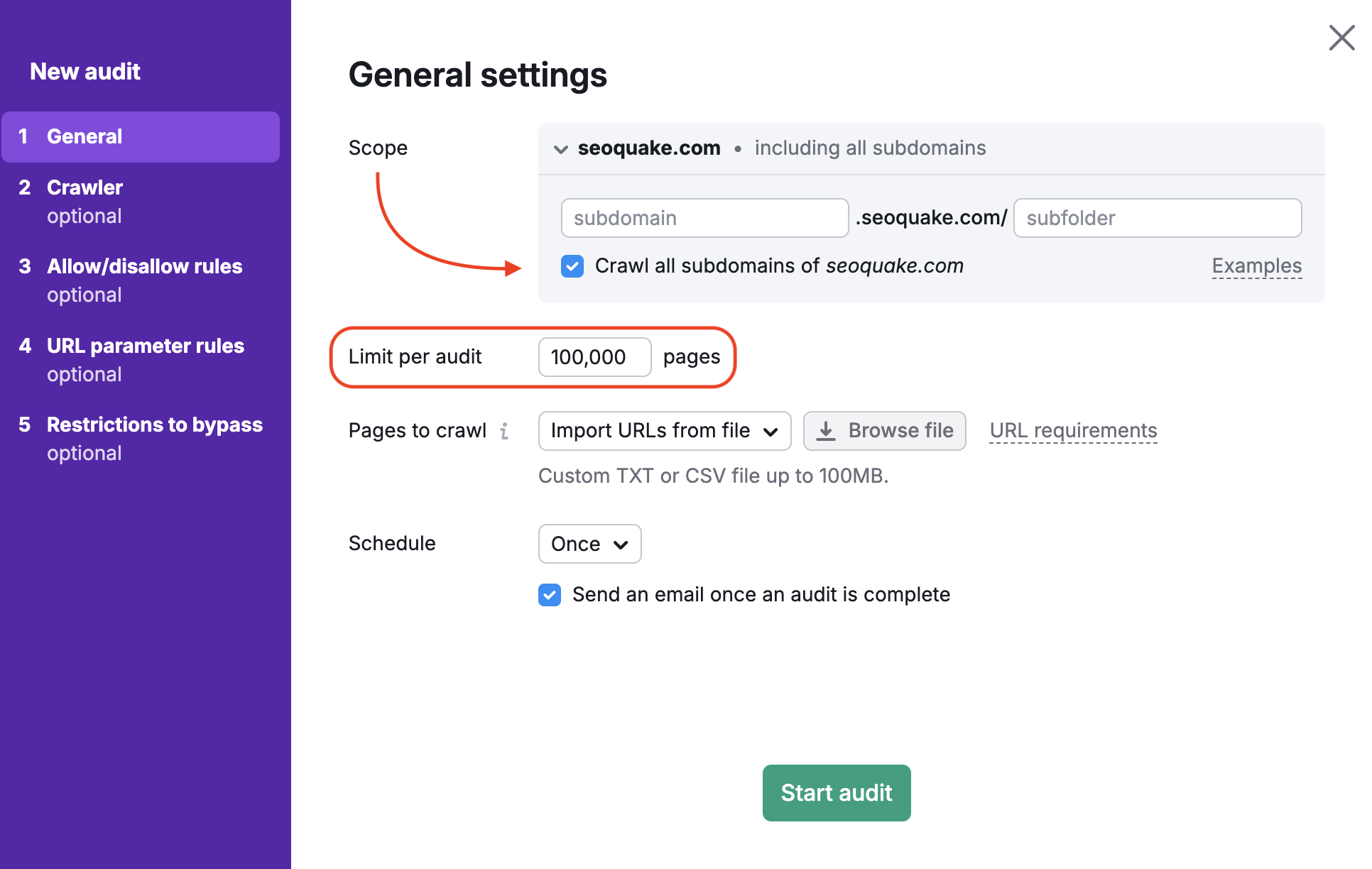Viewport: 1372px width, 869px height.
Task: Select the URL parameter rules step
Action: coord(145,346)
